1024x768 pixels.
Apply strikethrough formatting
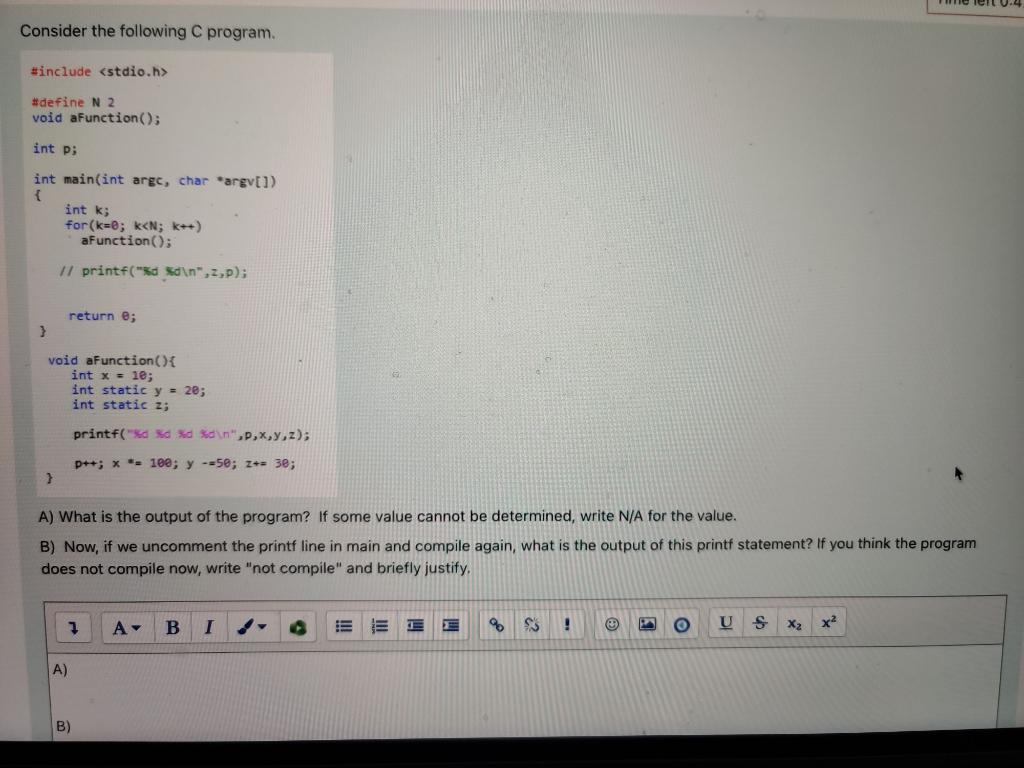click(x=760, y=624)
